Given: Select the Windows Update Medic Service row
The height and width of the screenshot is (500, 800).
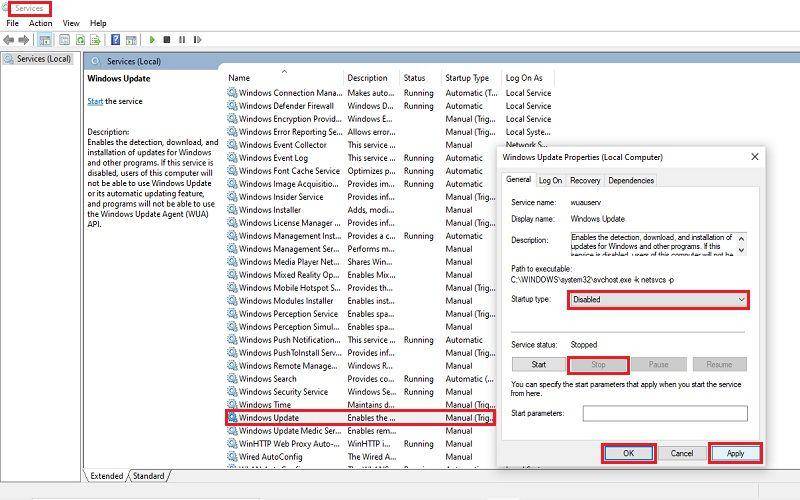Looking at the screenshot, I should click(360, 431).
